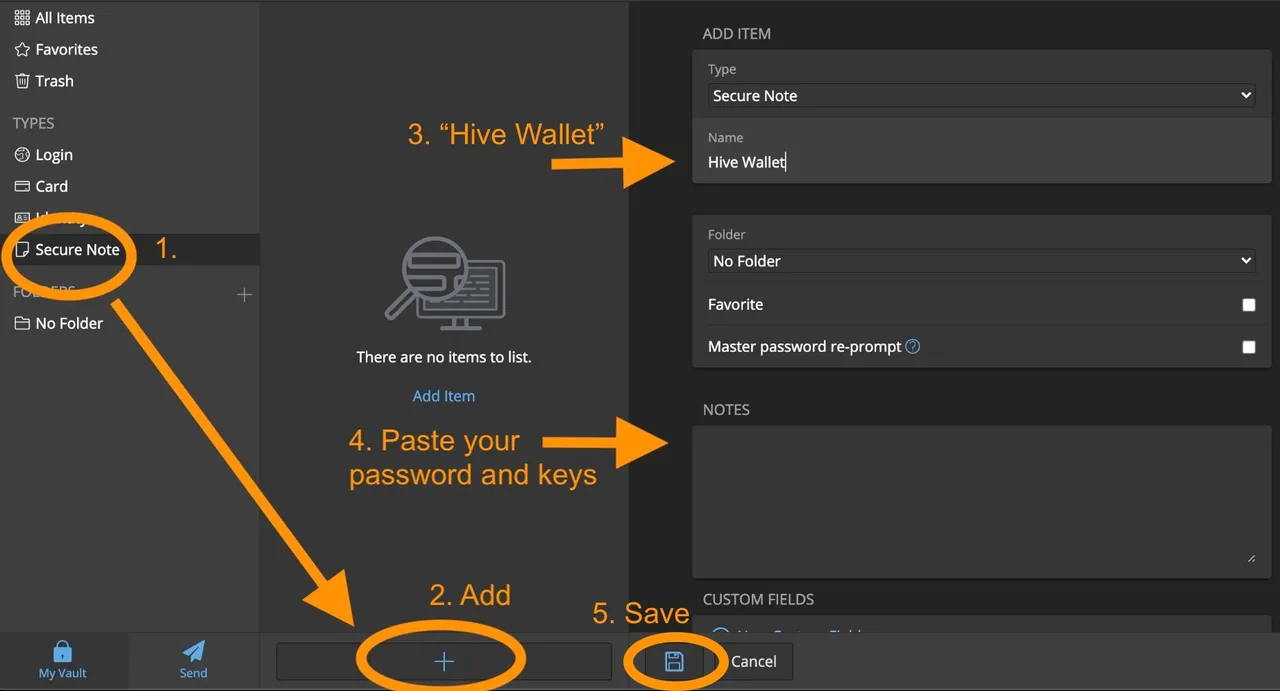Click the All Items grid icon
Viewport: 1280px width, 691px height.
(x=22, y=17)
